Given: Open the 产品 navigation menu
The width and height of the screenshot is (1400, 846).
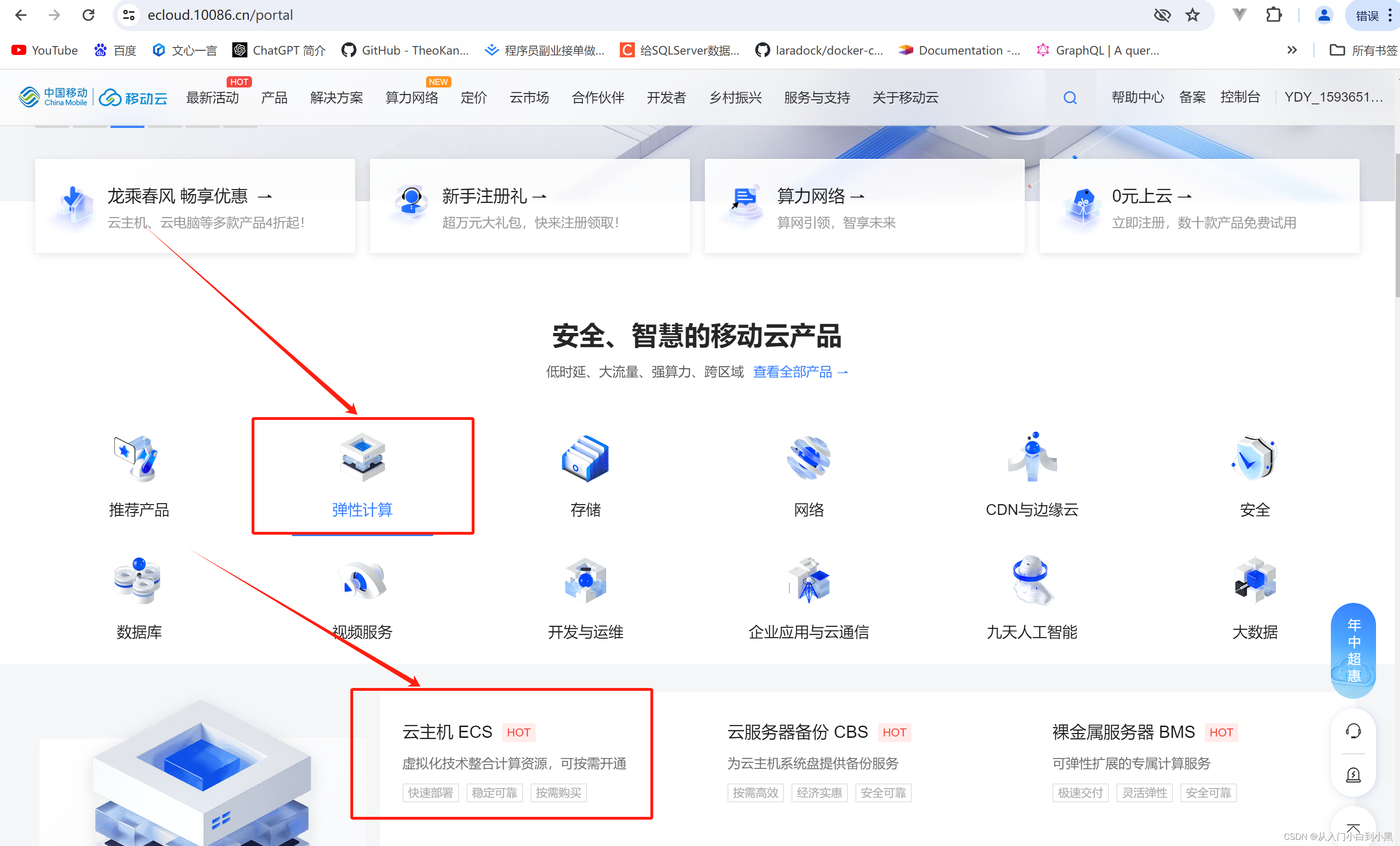Looking at the screenshot, I should (274, 98).
